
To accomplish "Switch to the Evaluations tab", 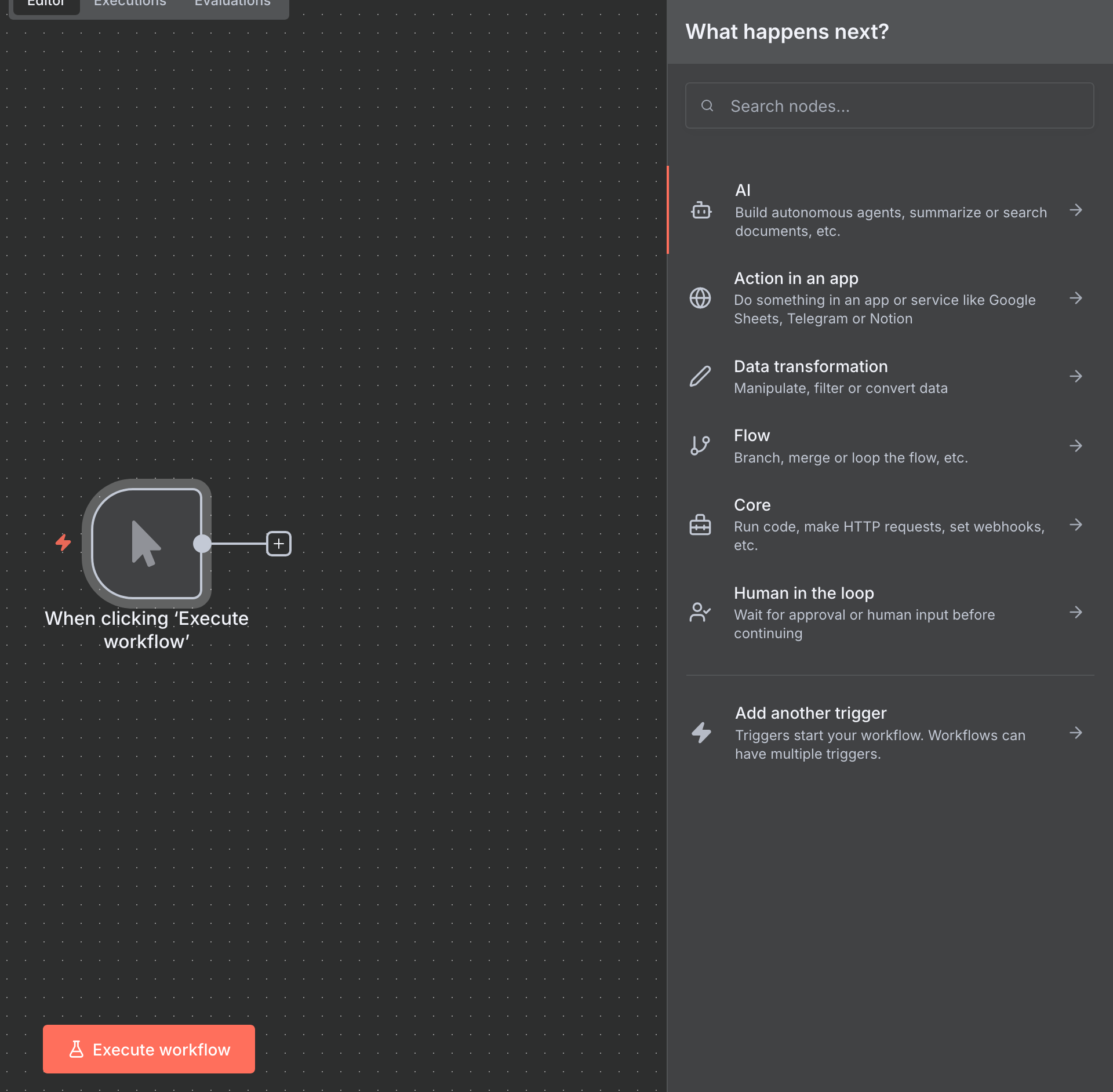I will tap(232, 3).
